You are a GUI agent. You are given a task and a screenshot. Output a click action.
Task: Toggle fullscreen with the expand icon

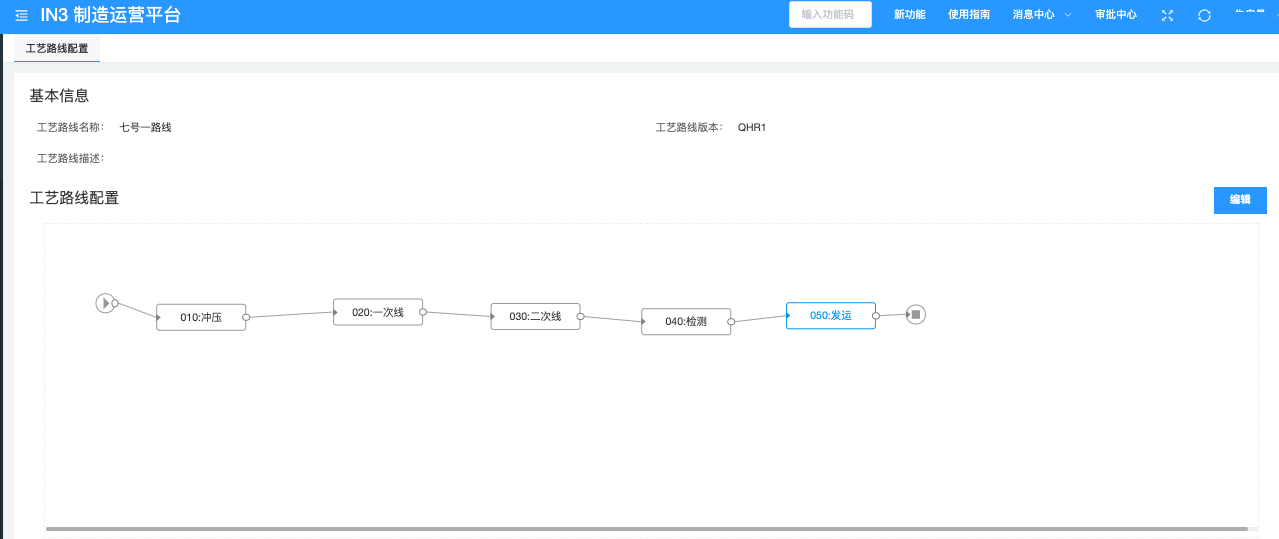pos(1167,15)
